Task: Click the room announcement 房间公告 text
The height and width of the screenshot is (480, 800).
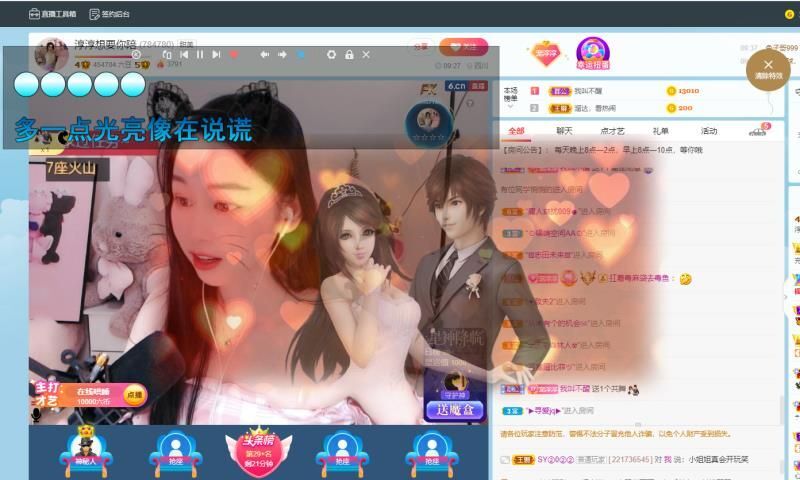Action: click(603, 150)
